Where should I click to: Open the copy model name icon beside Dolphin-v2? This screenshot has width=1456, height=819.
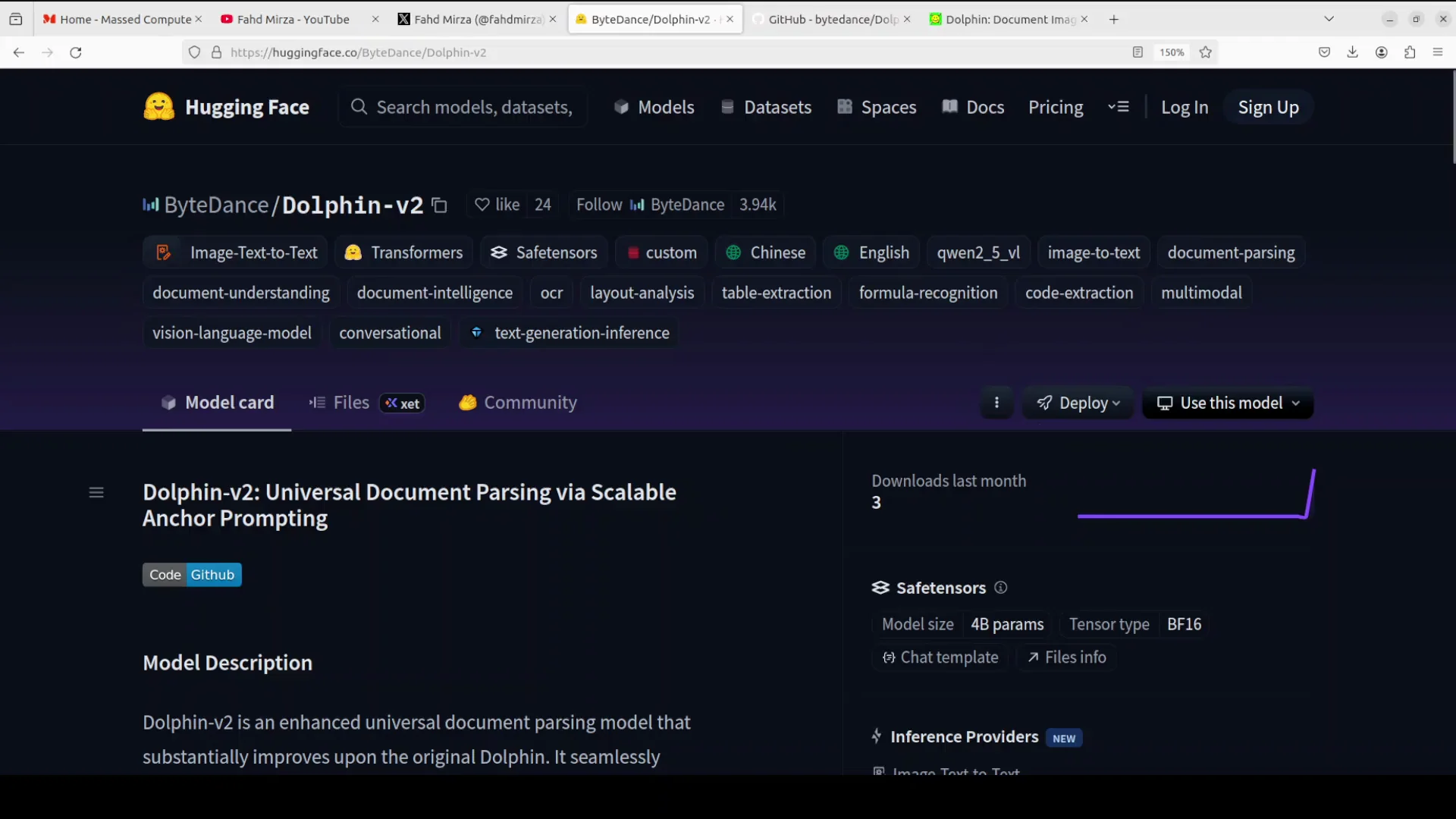coord(440,206)
